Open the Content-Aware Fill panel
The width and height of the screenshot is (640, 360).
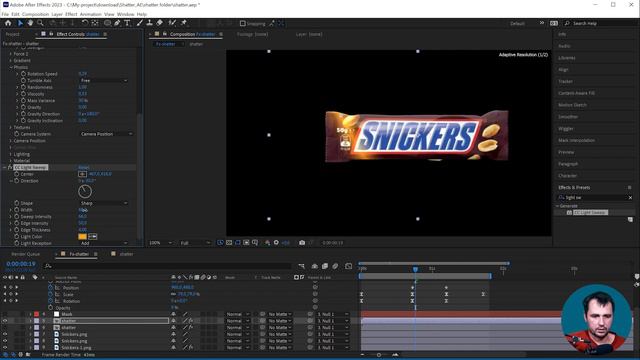[576, 93]
